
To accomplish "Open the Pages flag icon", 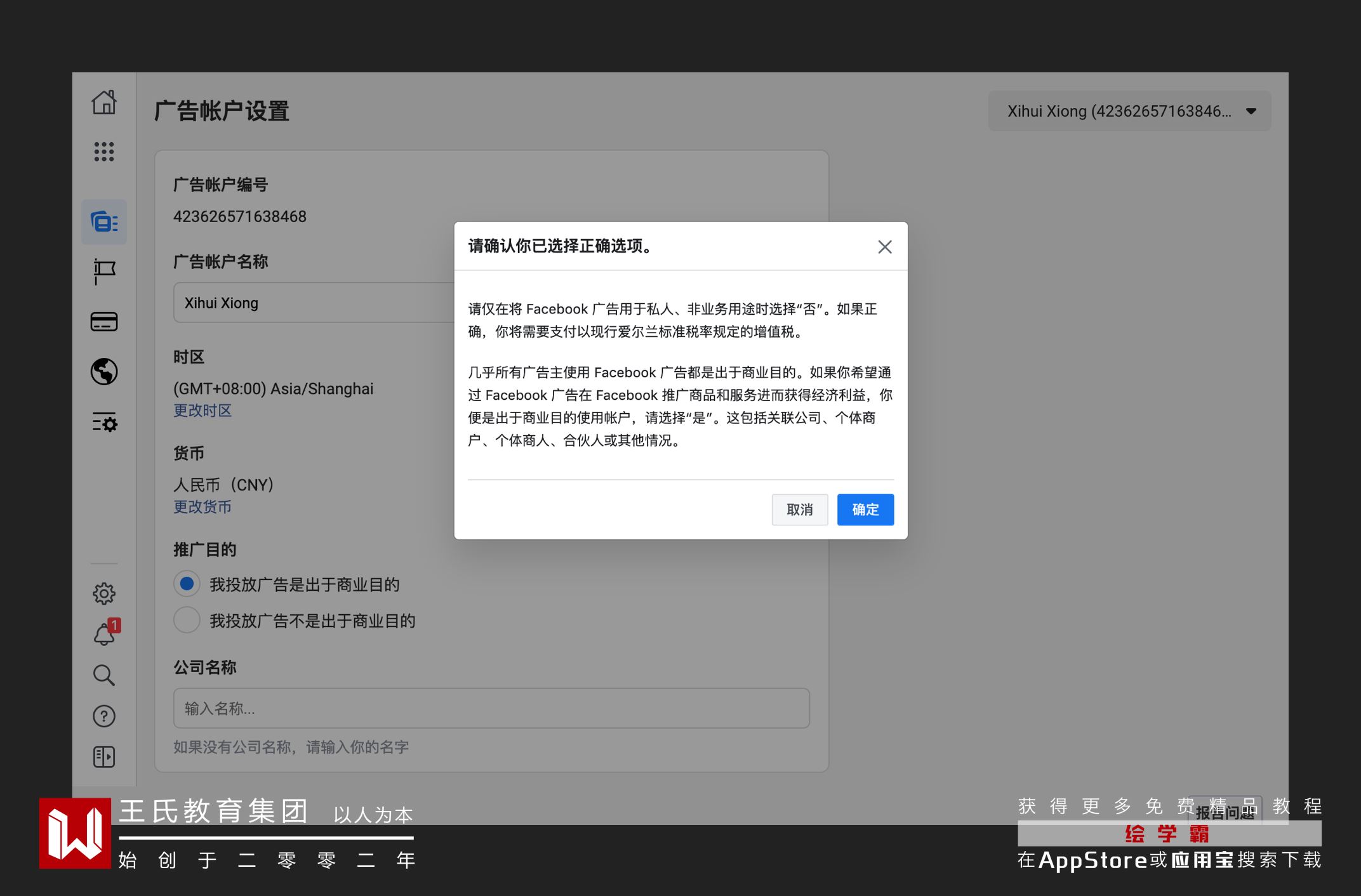I will pyautogui.click(x=104, y=272).
